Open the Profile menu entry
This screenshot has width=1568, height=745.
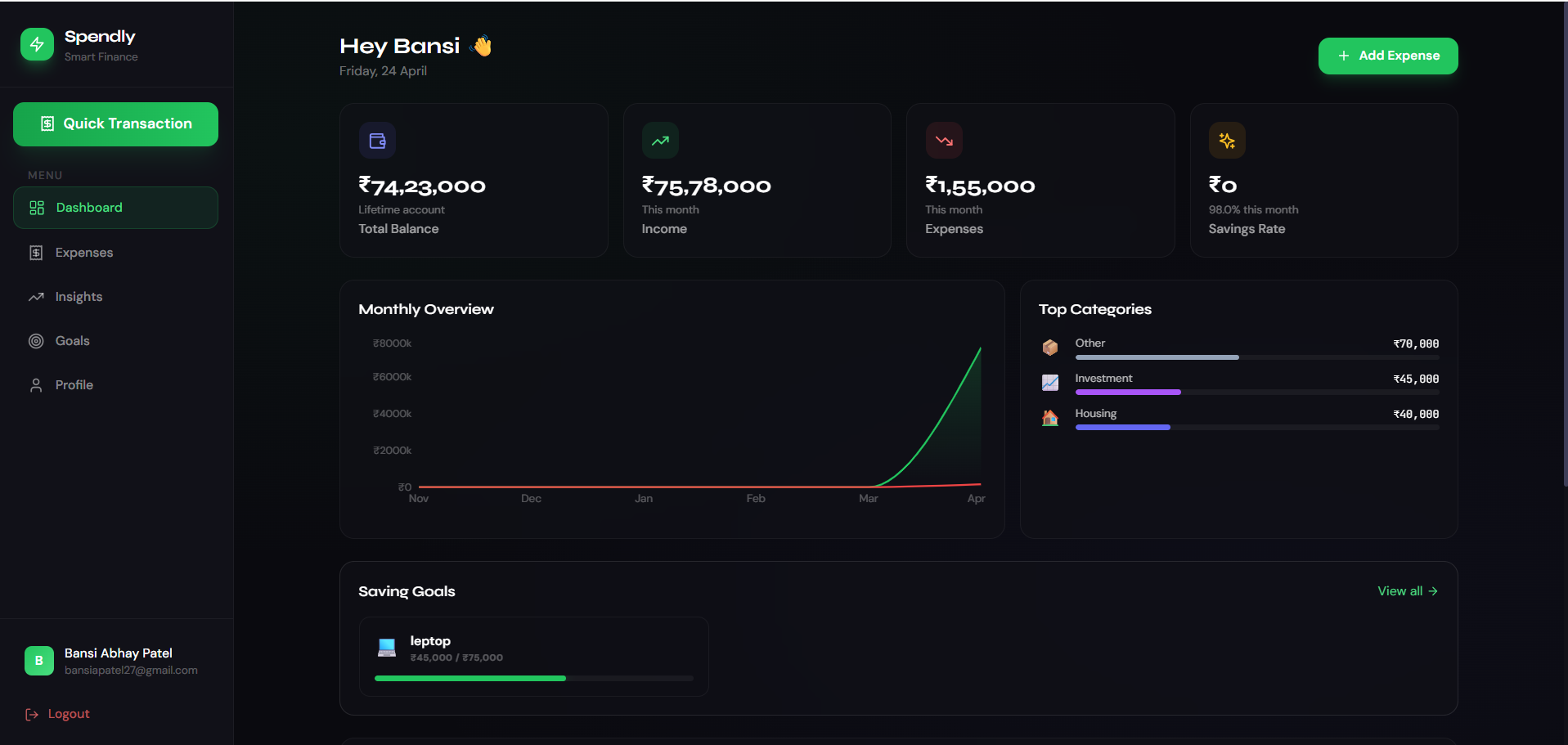pos(74,384)
